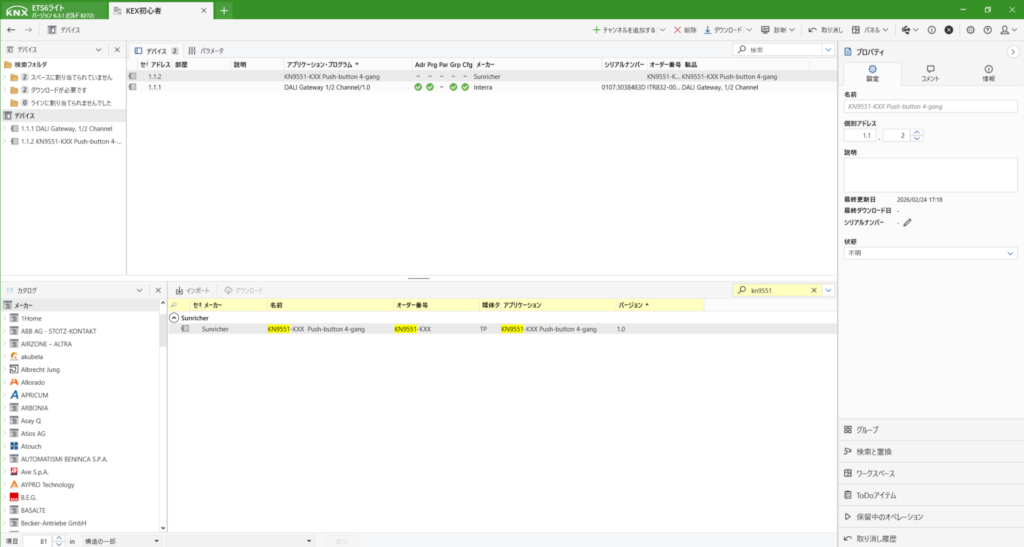This screenshot has width=1024, height=547.
Task: Increase the individual address stepper value
Action: click(918, 132)
